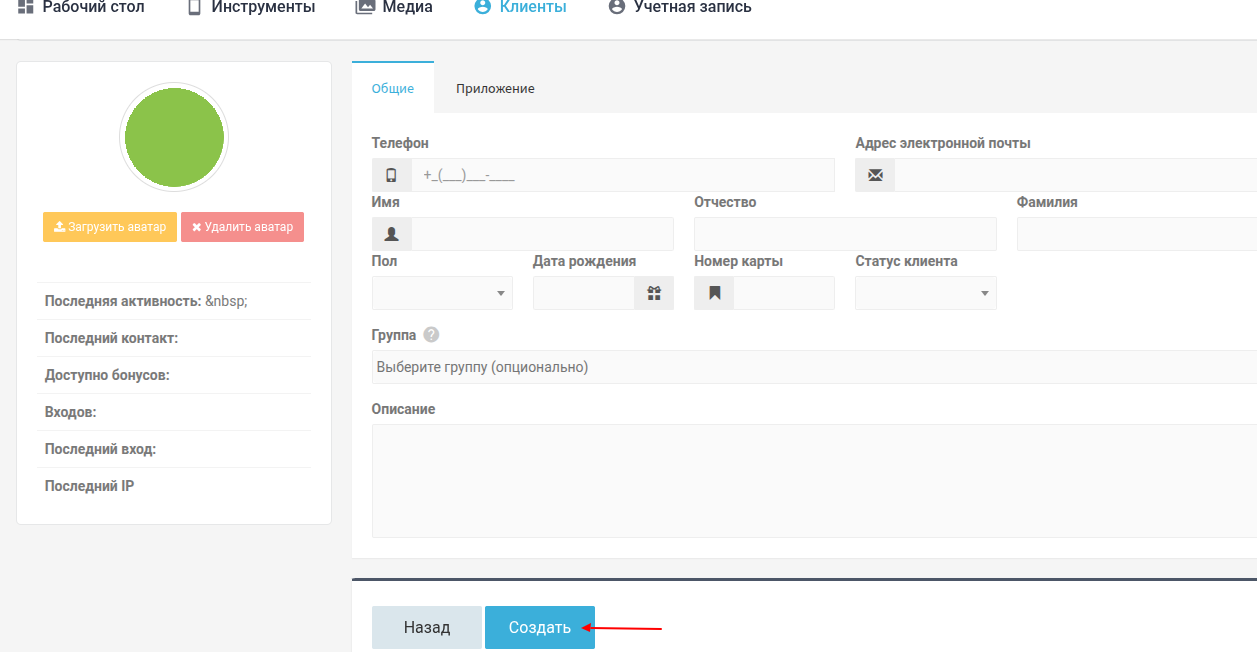Focus the Телефон input field
The width and height of the screenshot is (1257, 652).
623,175
